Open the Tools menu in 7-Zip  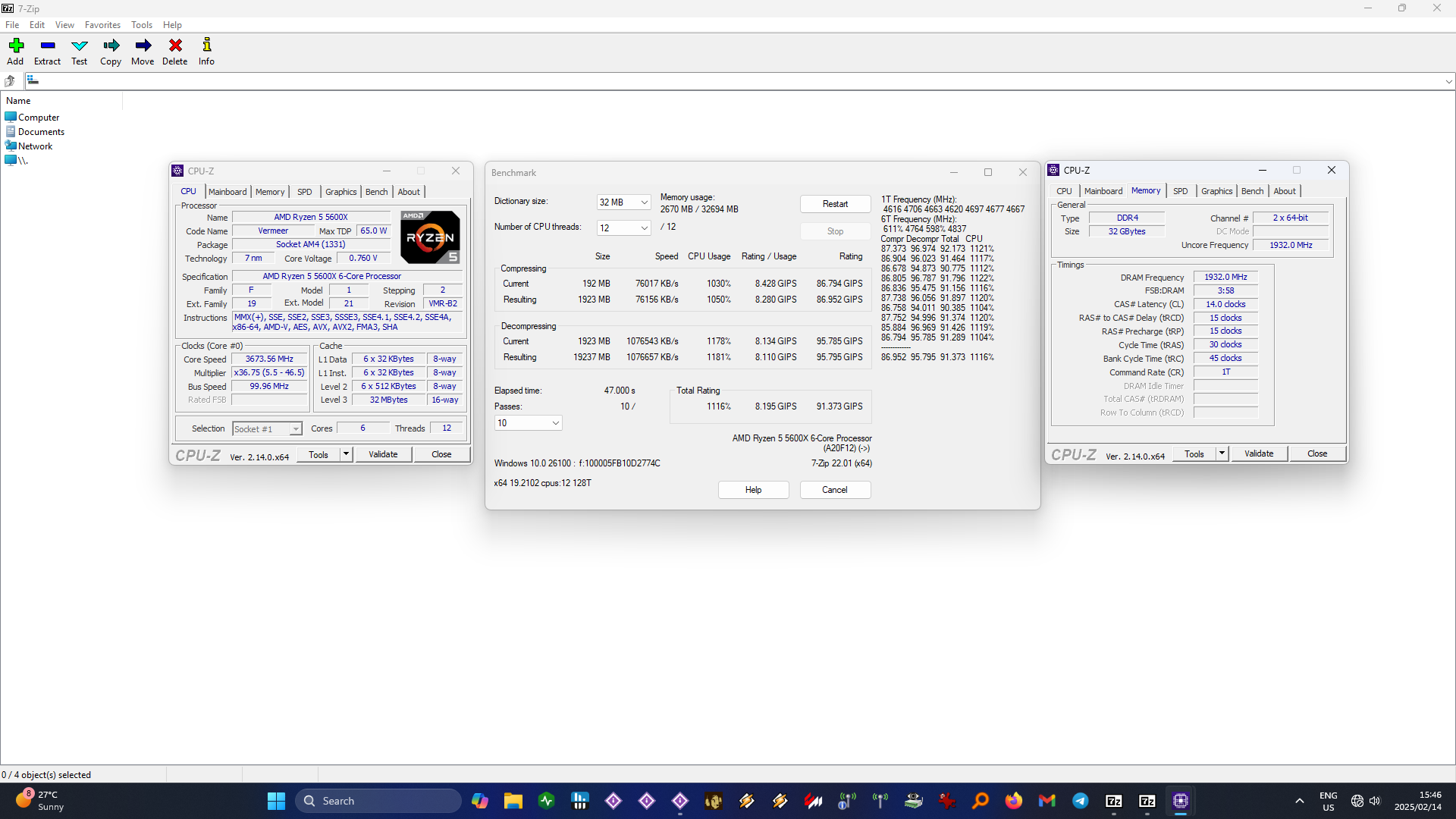[x=140, y=24]
